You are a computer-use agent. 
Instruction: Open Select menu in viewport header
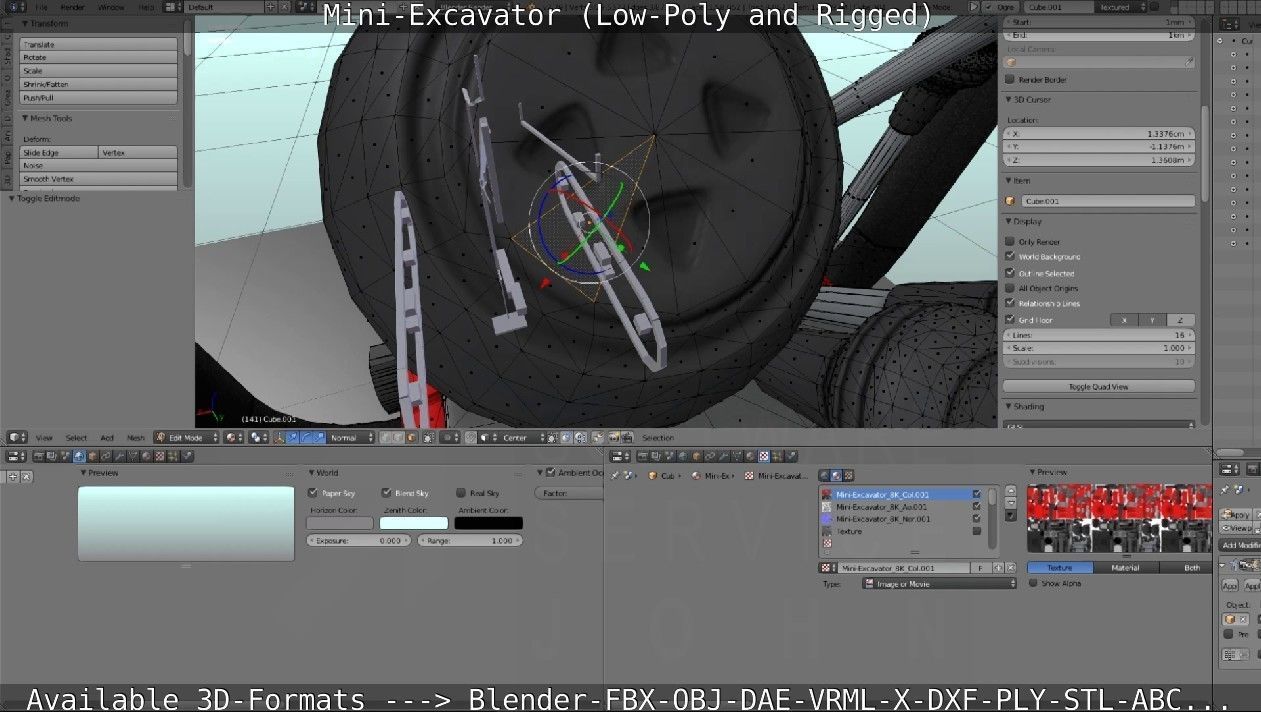[76, 437]
